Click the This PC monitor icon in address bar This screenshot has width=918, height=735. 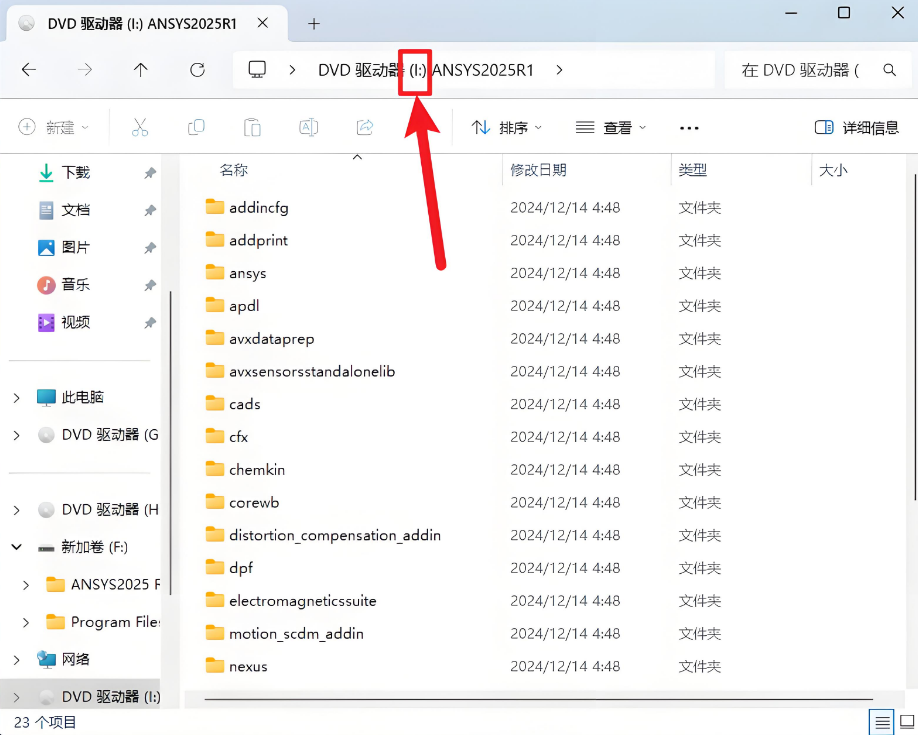pos(257,70)
